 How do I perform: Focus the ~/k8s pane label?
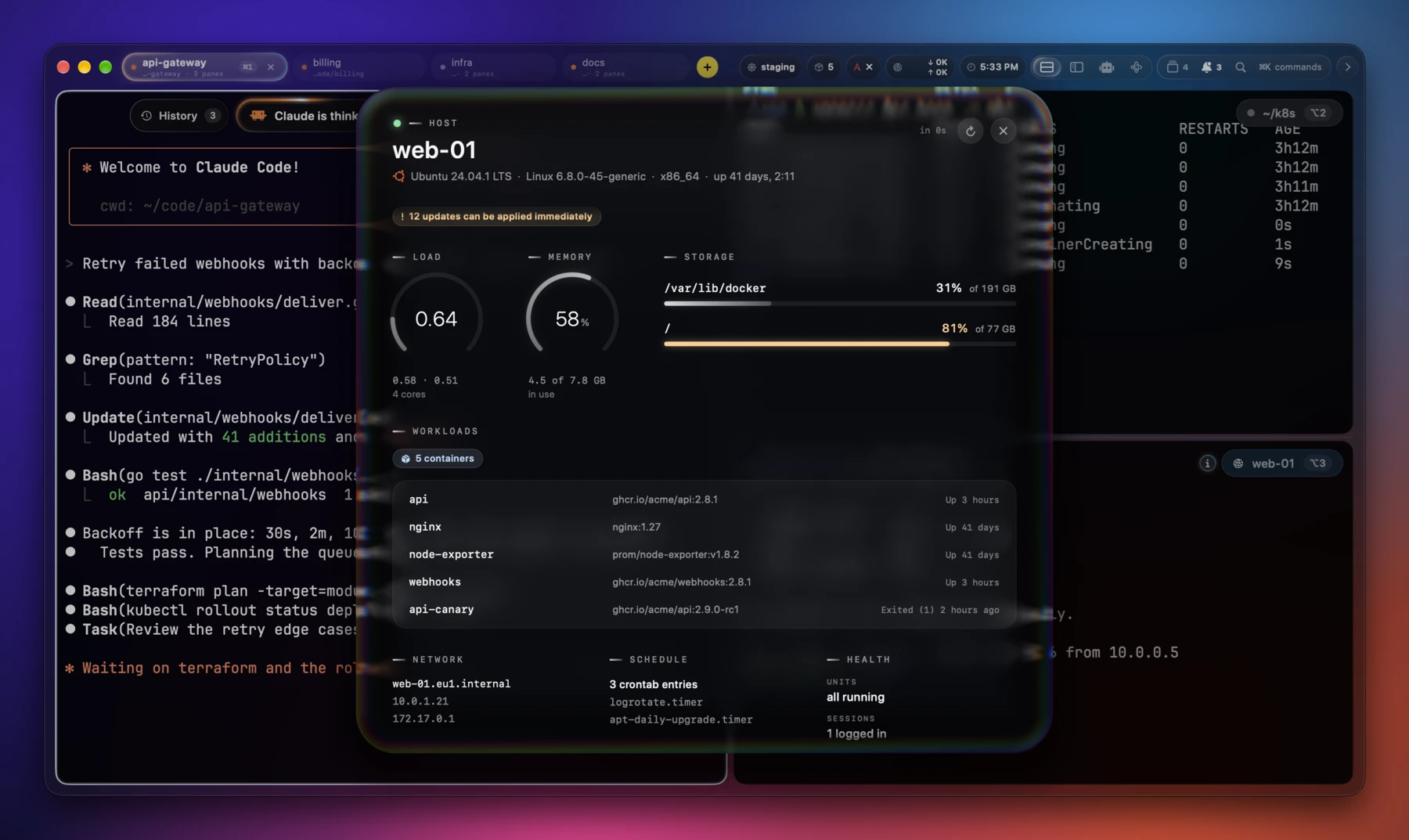1289,113
